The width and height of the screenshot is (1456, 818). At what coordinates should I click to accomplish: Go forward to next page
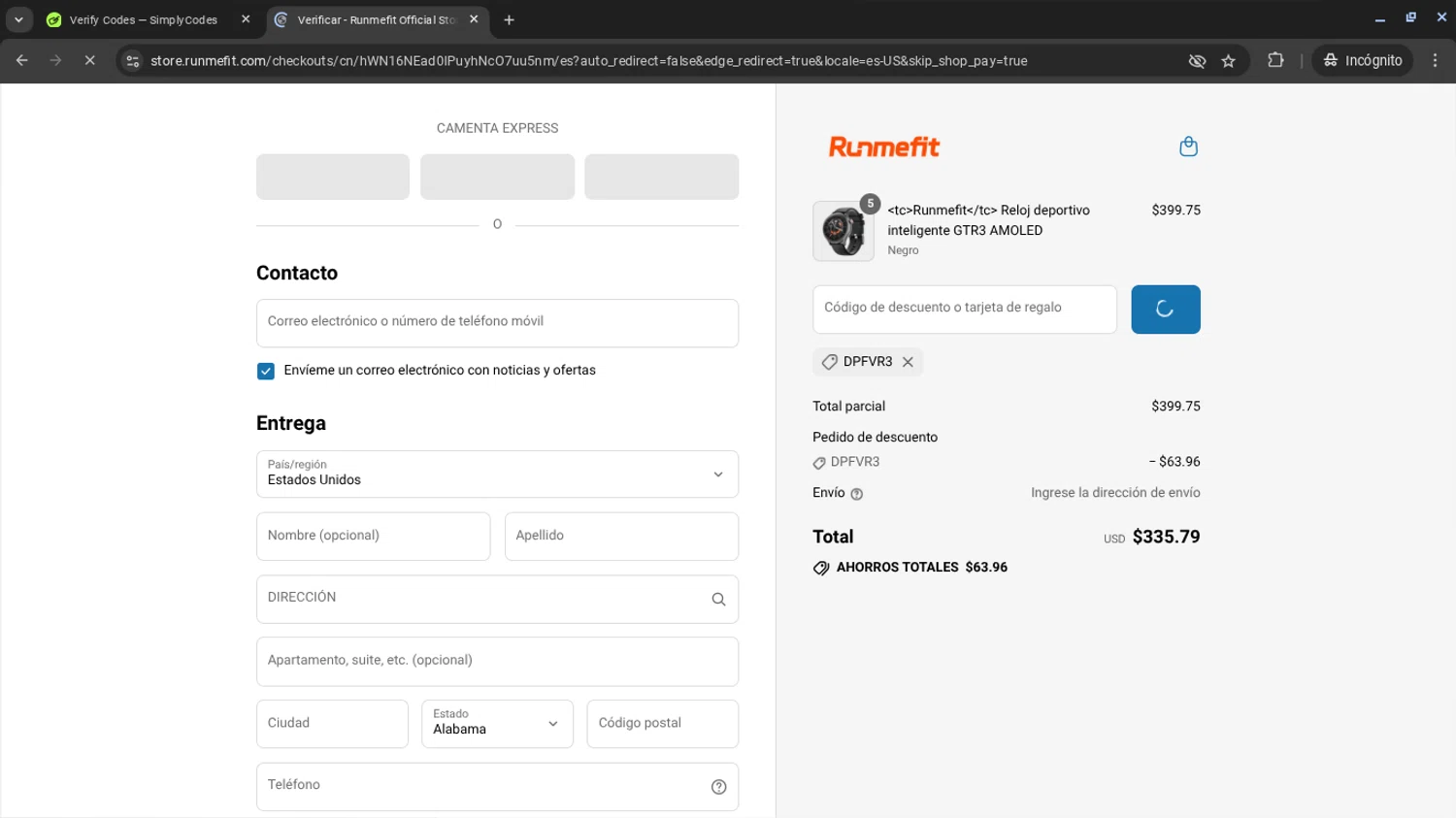[x=55, y=60]
